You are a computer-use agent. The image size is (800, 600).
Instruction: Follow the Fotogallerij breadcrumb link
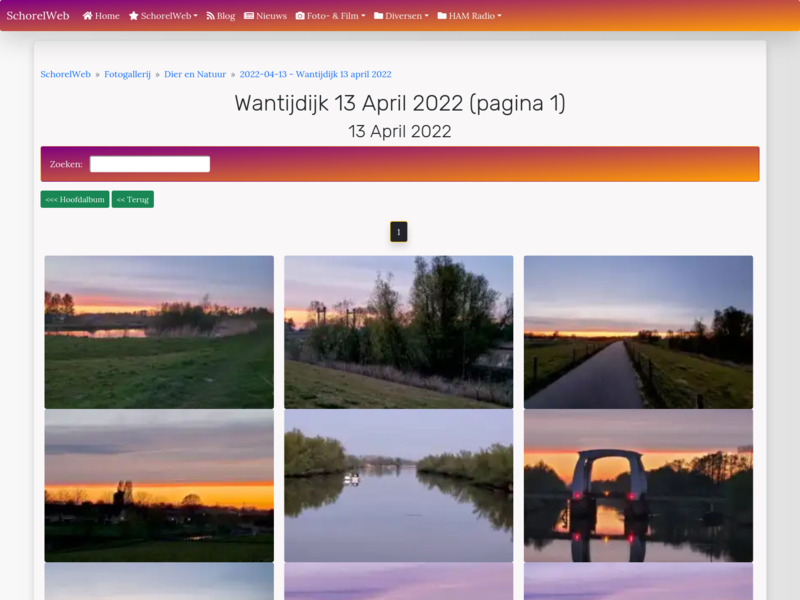pos(128,74)
